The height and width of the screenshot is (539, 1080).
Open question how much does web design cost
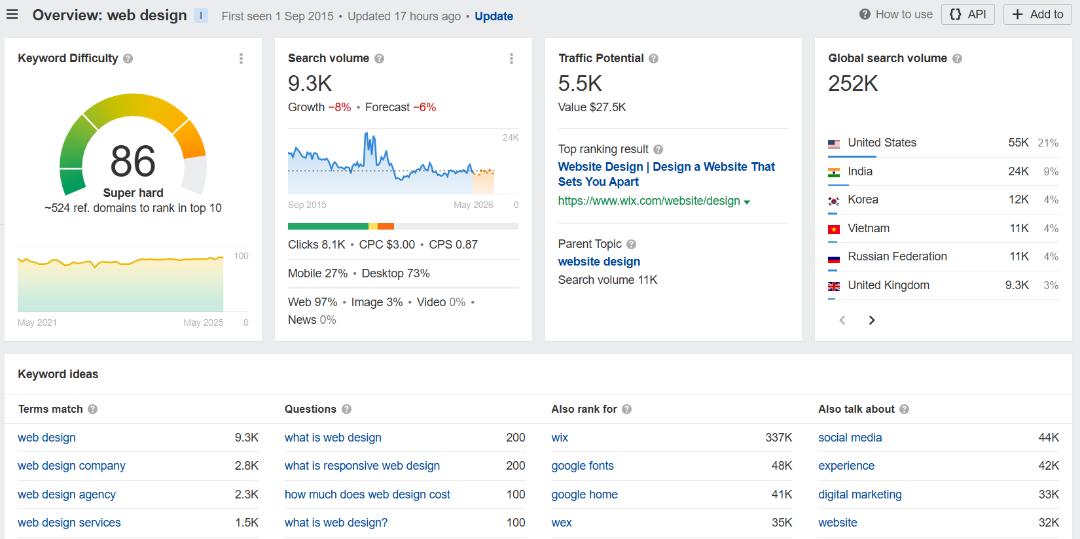[x=367, y=494]
